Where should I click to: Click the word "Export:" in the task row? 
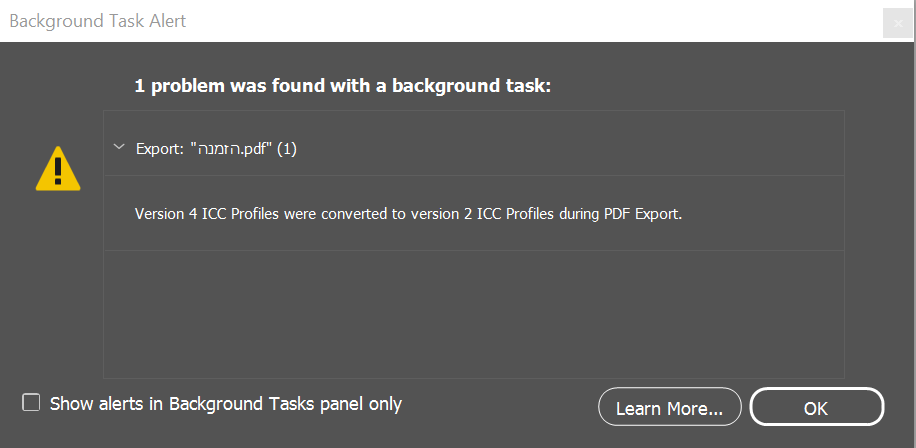(x=160, y=149)
